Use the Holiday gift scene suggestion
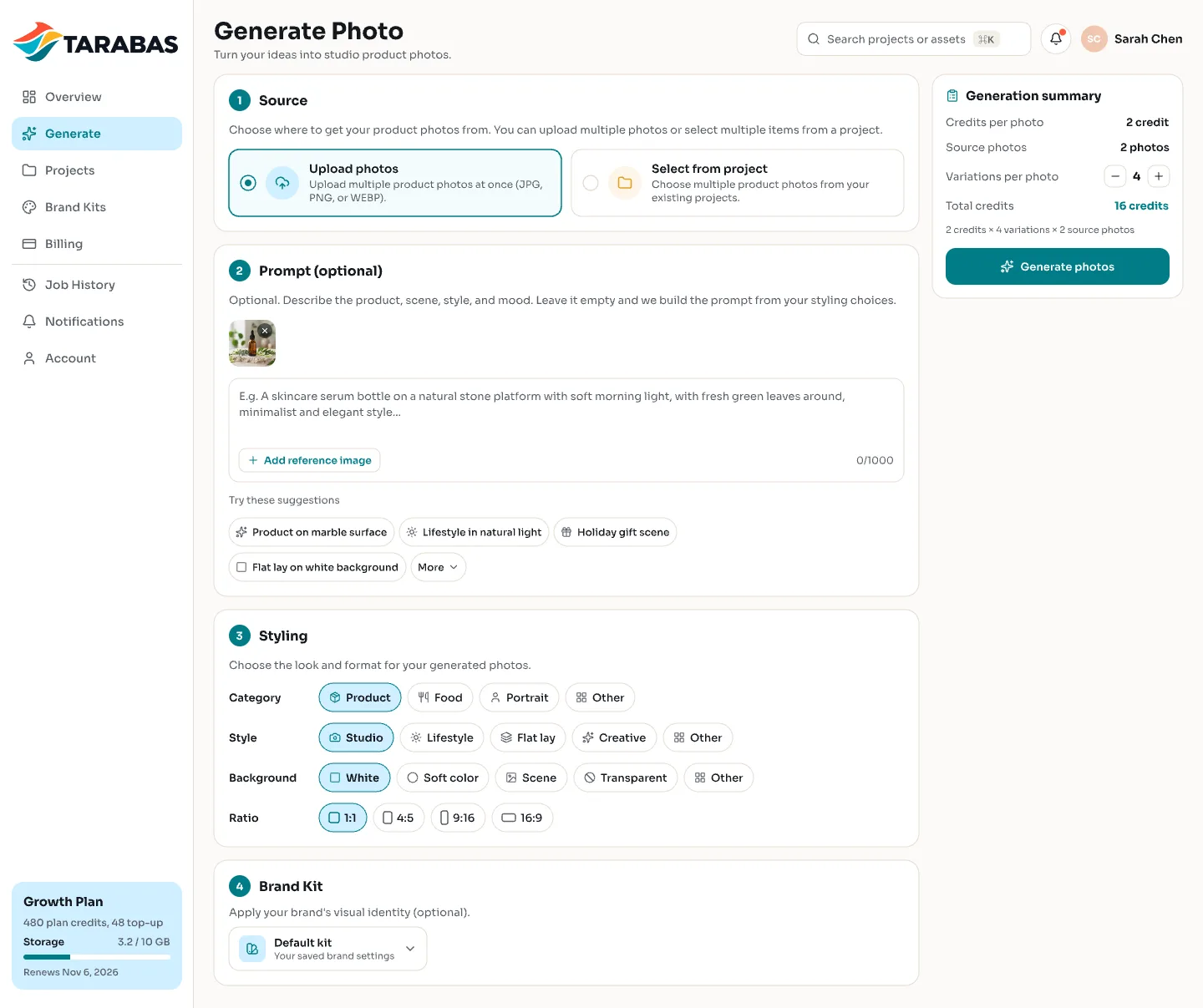 pos(615,532)
